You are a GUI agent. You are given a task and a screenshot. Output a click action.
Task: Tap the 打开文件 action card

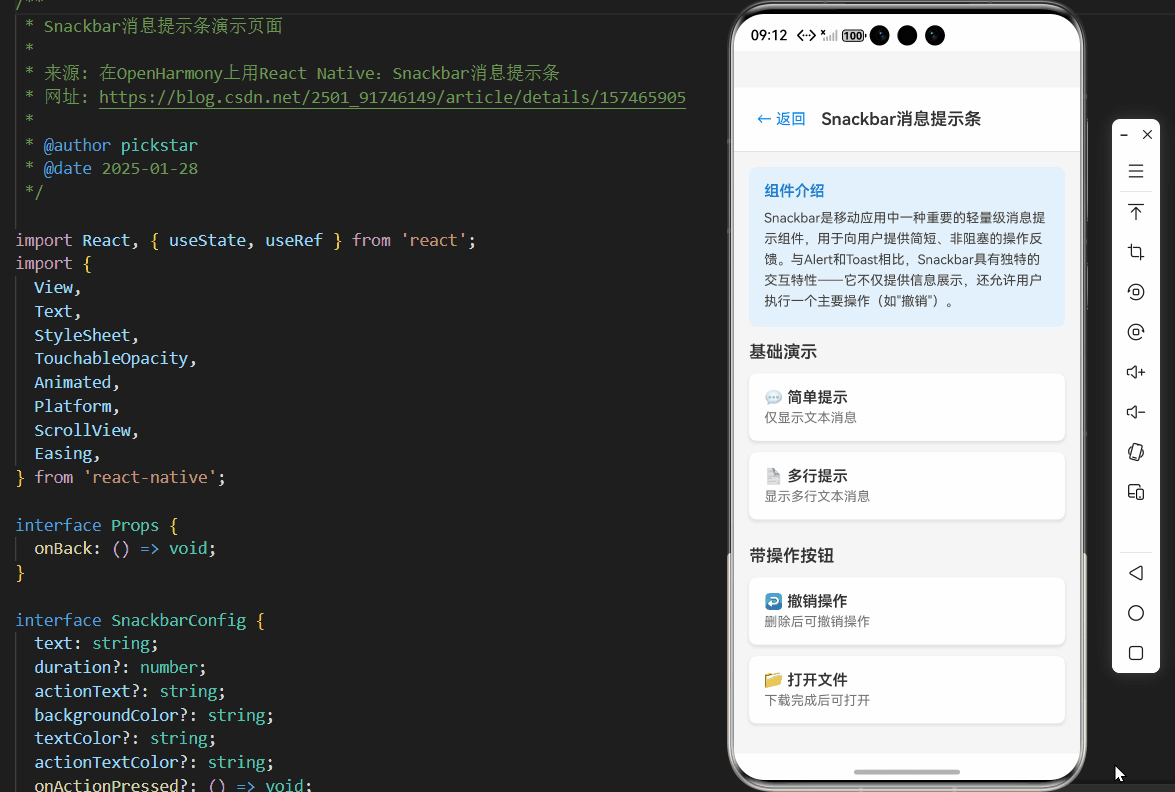(x=906, y=689)
